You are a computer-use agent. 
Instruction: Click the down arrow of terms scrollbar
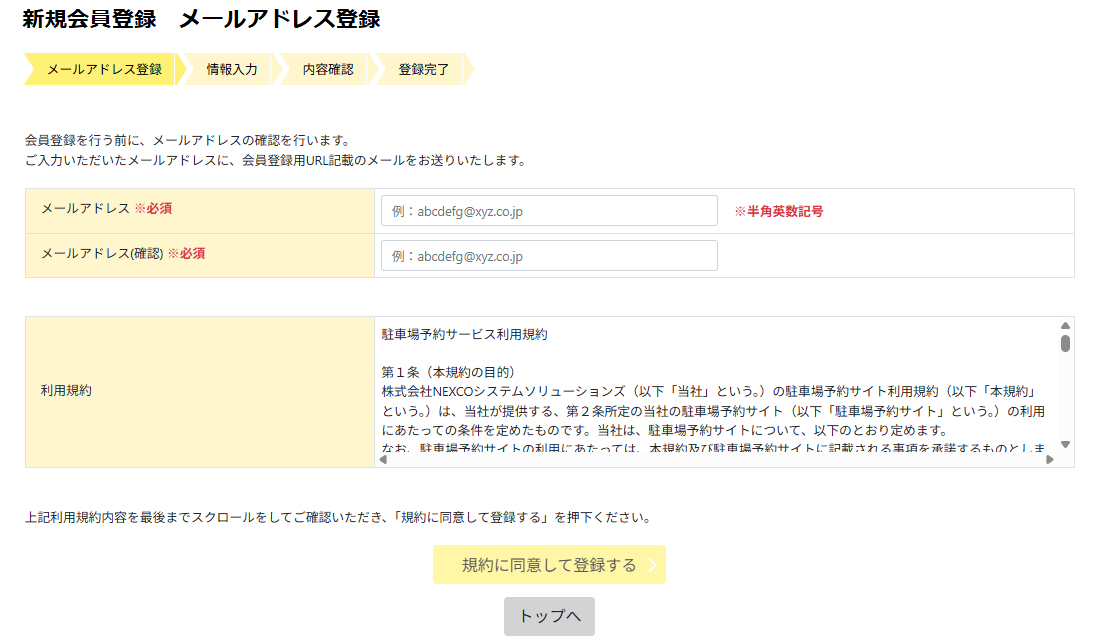[x=1065, y=444]
